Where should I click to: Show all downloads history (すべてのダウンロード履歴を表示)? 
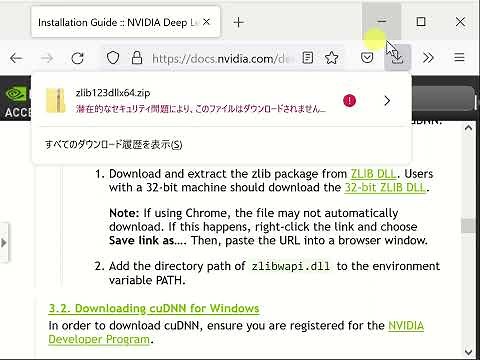114,145
